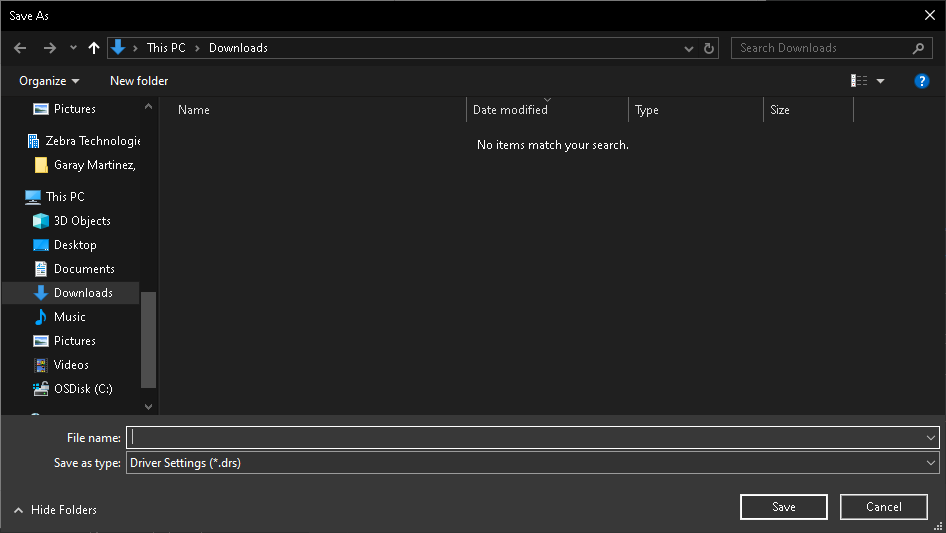Open the Help question mark icon
Viewport: 946px width, 533px height.
tap(922, 81)
